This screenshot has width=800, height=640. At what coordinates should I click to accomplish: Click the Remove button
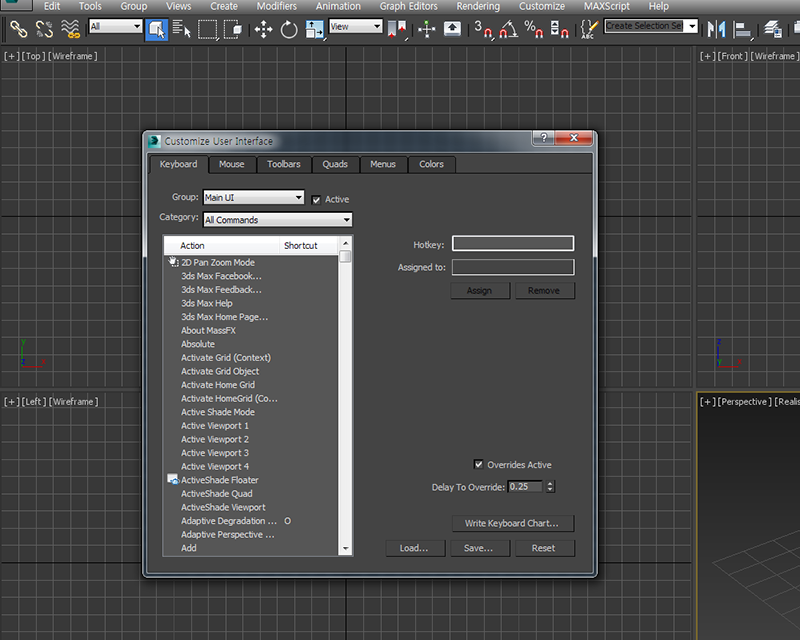544,290
